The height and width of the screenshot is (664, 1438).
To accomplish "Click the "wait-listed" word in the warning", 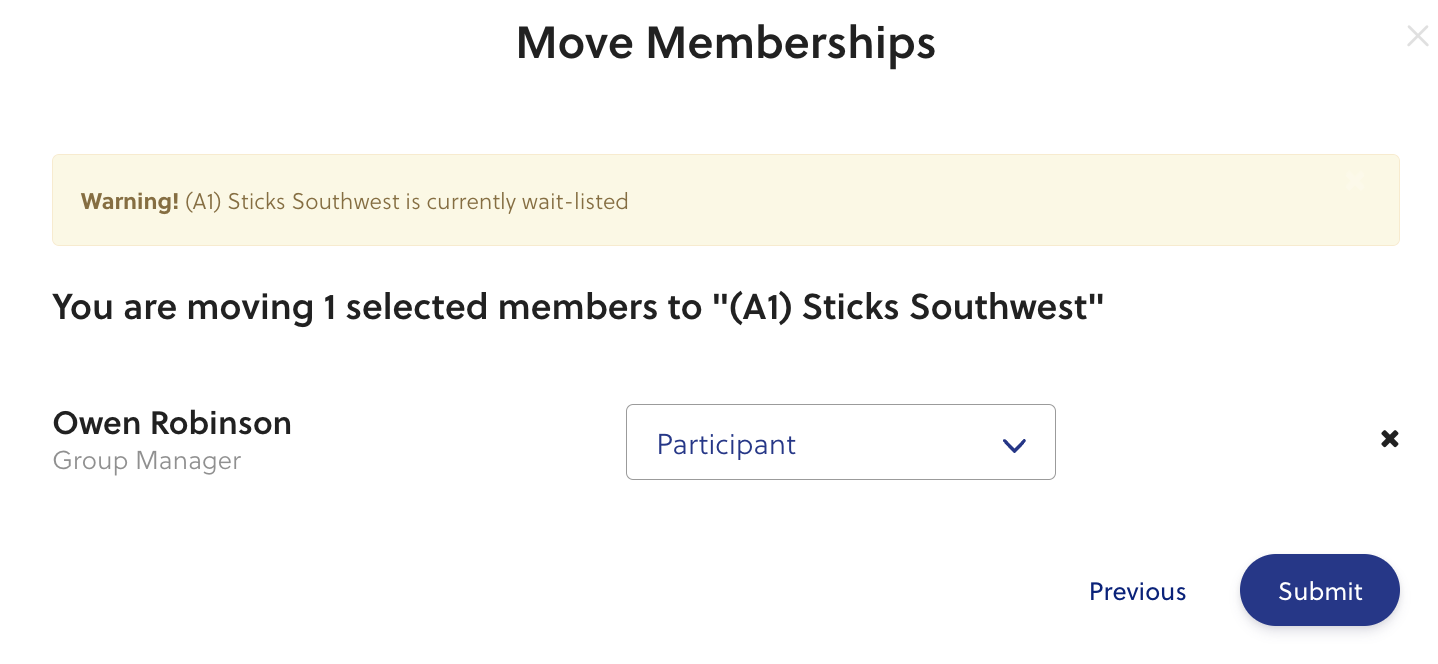I will [574, 201].
